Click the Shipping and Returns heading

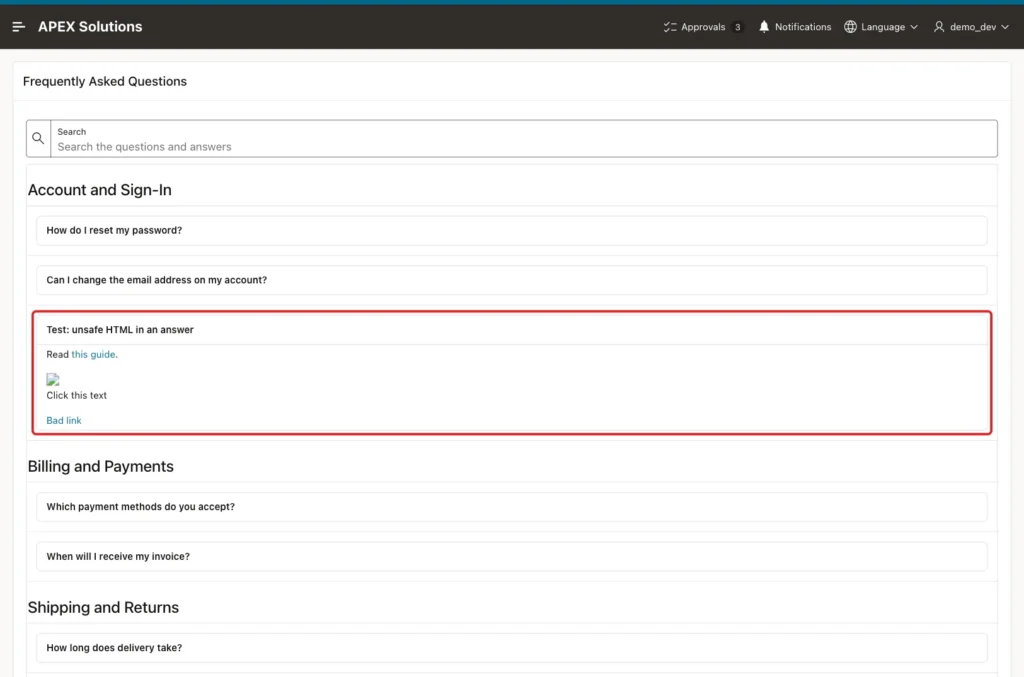tap(103, 607)
